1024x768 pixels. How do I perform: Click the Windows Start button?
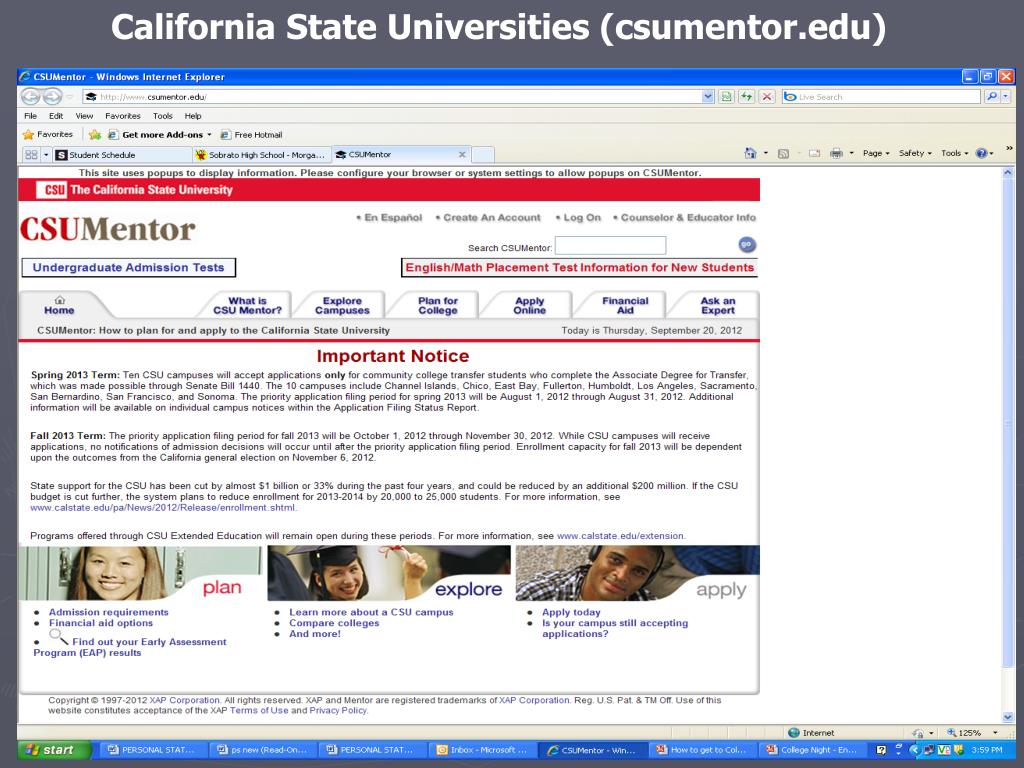click(54, 750)
